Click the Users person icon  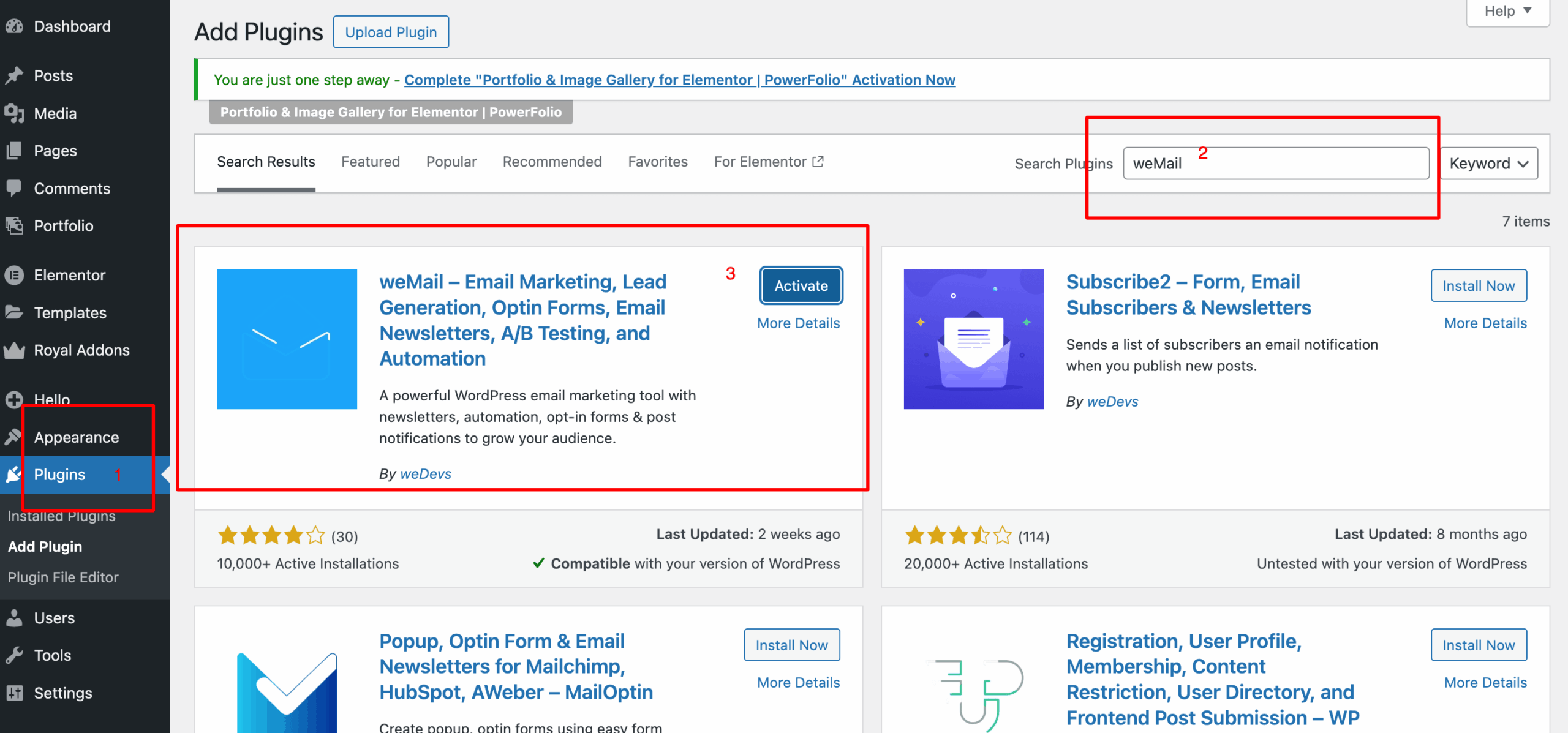14,618
